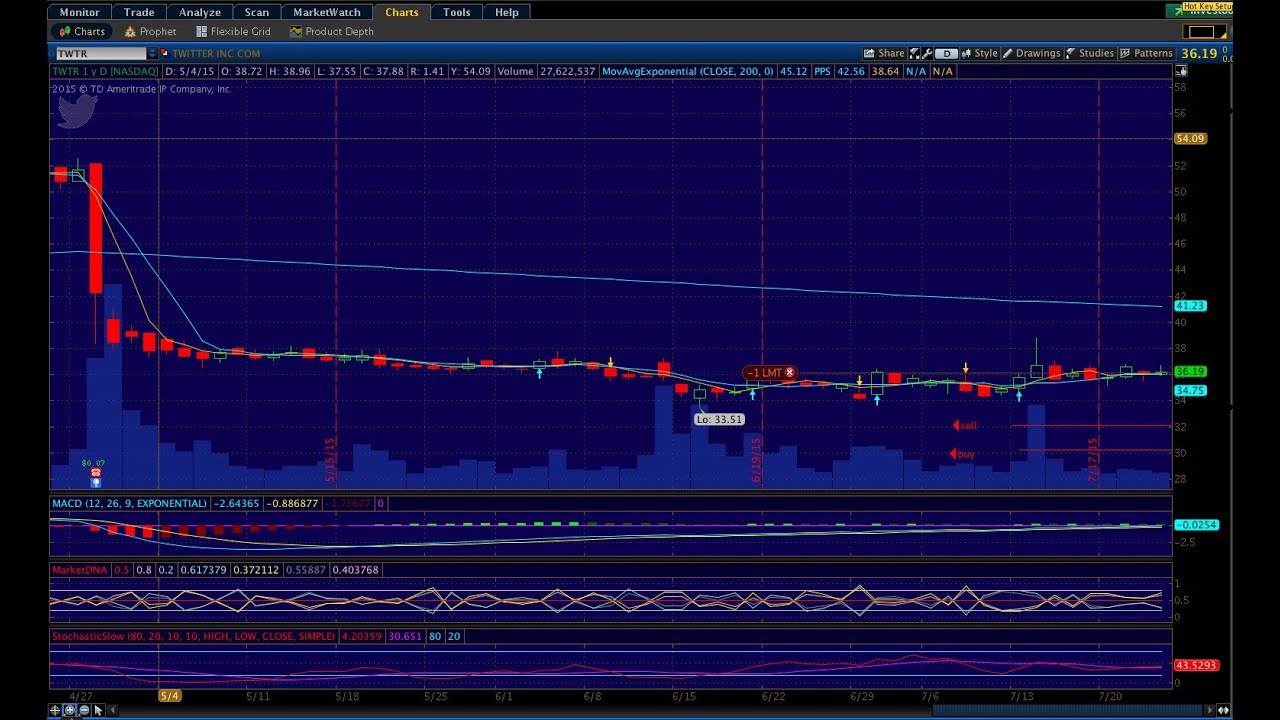Open the quick study flask icon
The height and width of the screenshot is (720, 1280).
click(x=915, y=53)
